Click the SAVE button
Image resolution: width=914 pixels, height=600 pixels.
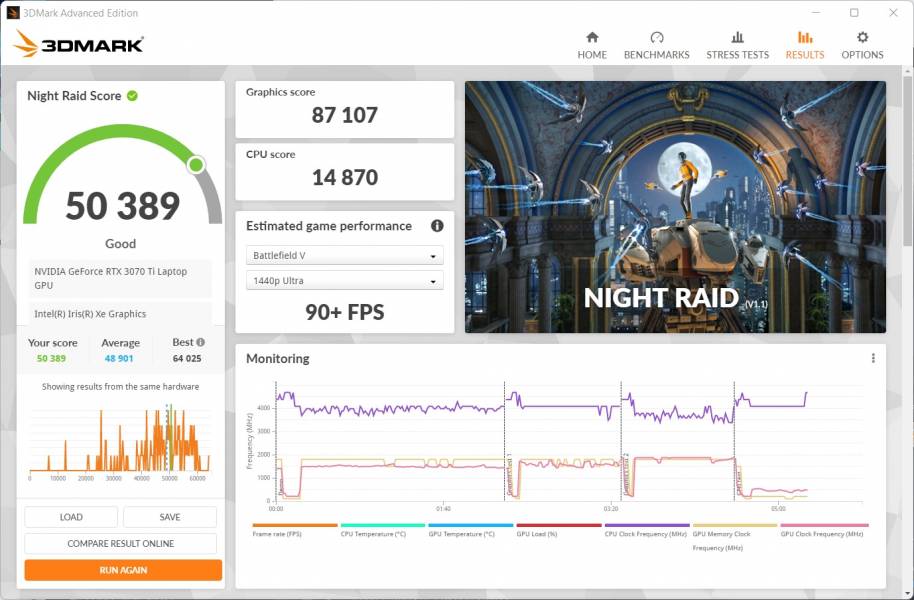point(170,517)
